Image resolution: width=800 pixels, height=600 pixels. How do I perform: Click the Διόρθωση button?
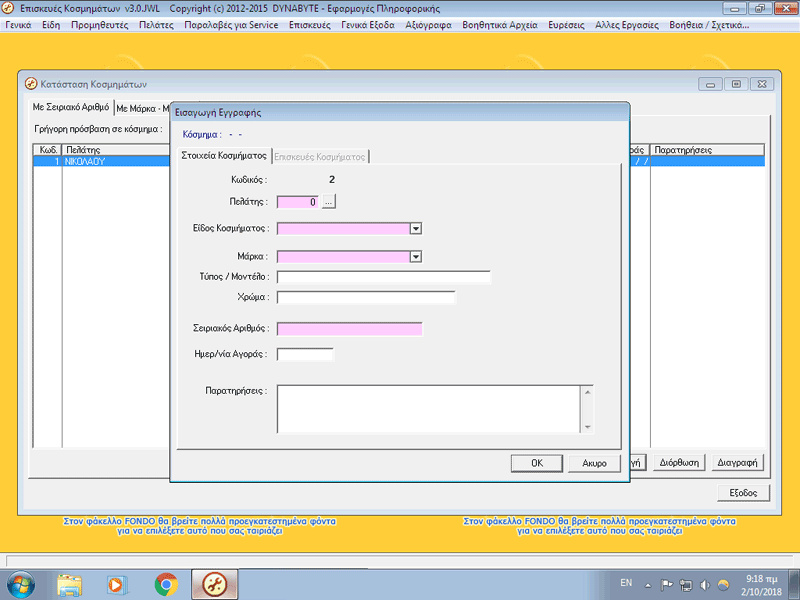coord(679,463)
